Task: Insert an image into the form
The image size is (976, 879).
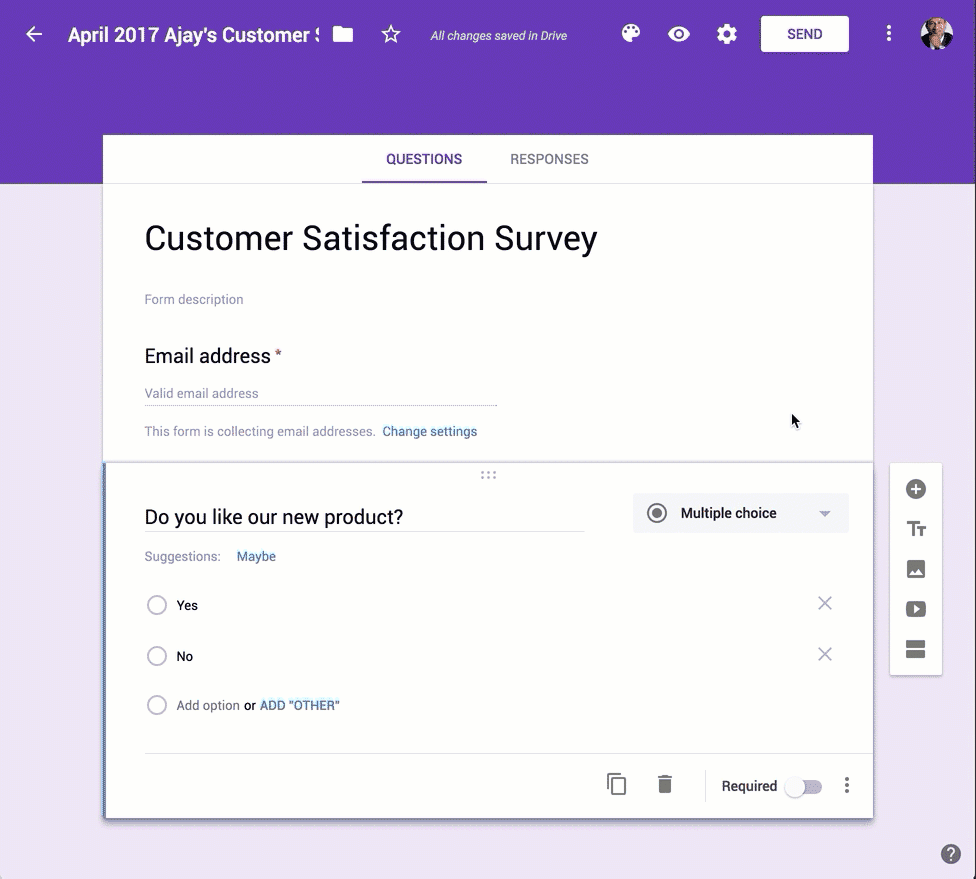Action: (915, 569)
